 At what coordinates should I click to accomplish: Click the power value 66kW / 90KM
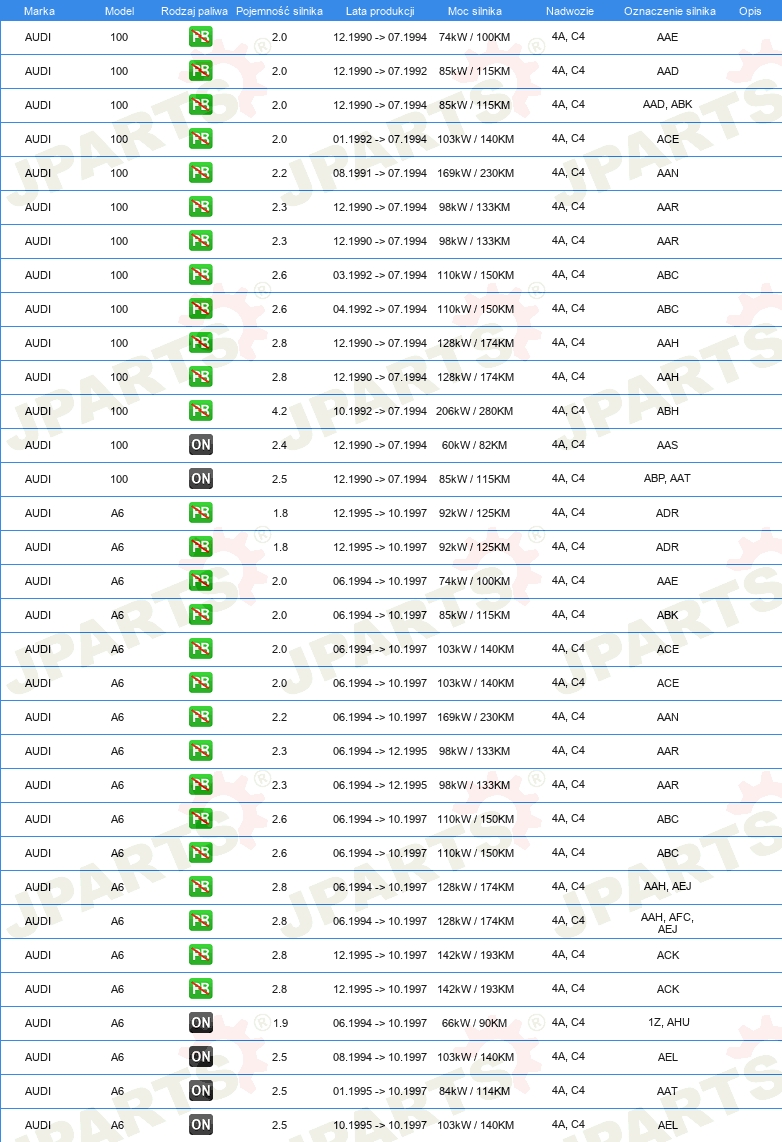tap(475, 1023)
